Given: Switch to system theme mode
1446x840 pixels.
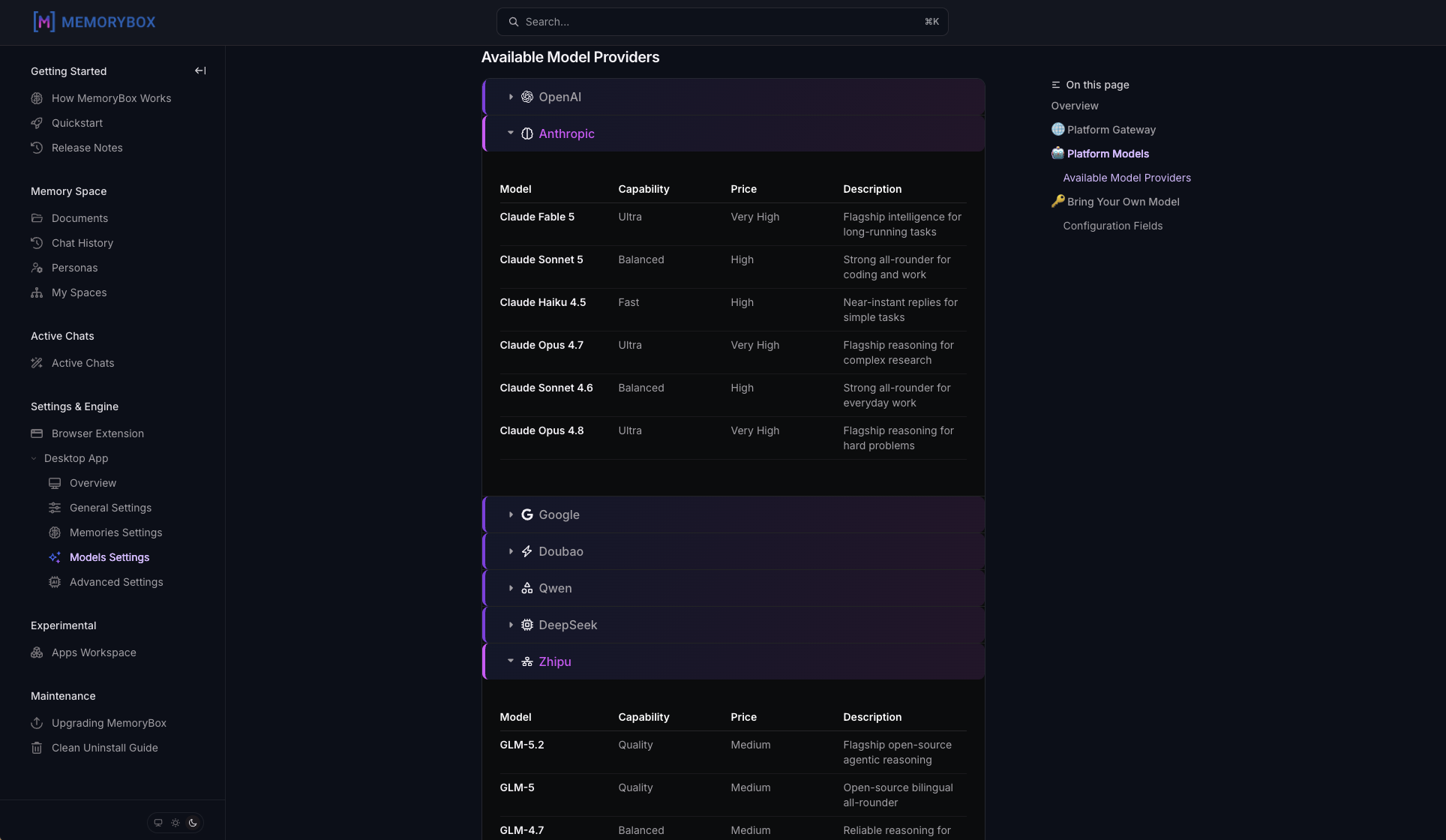Looking at the screenshot, I should click(x=158, y=823).
